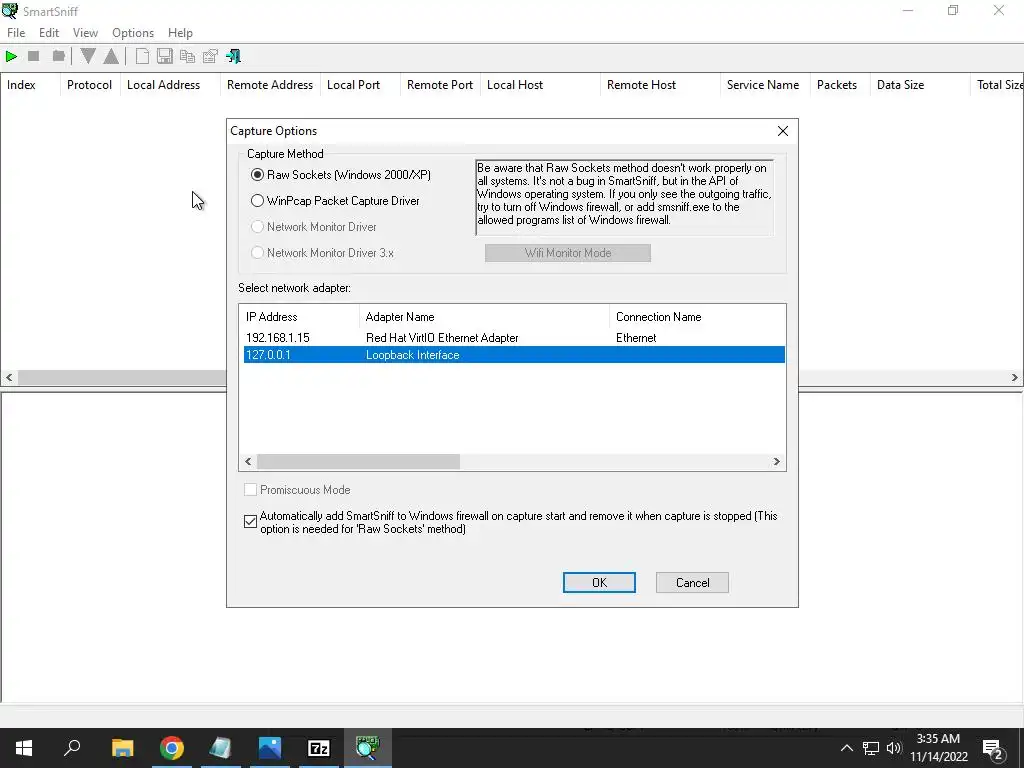Image resolution: width=1024 pixels, height=768 pixels.
Task: Open 7-Zip from the taskbar
Action: click(x=318, y=748)
